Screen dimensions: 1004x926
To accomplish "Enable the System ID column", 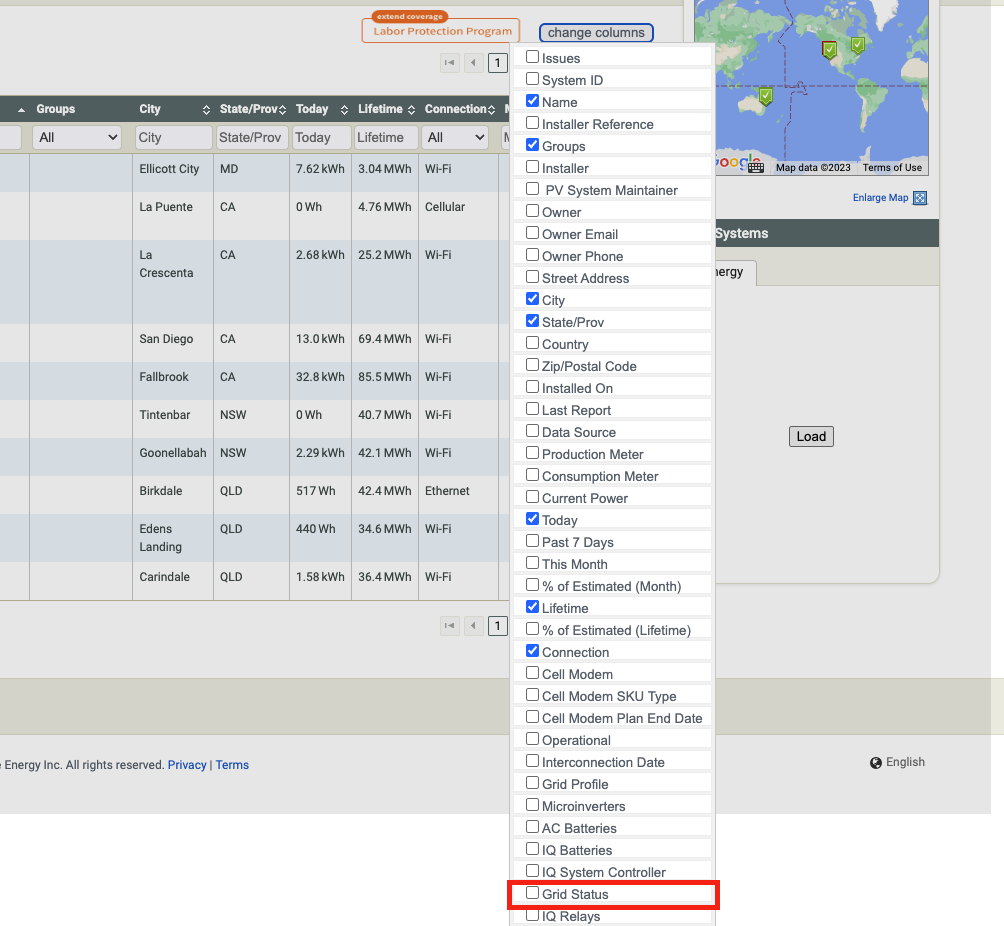I will tap(532, 78).
